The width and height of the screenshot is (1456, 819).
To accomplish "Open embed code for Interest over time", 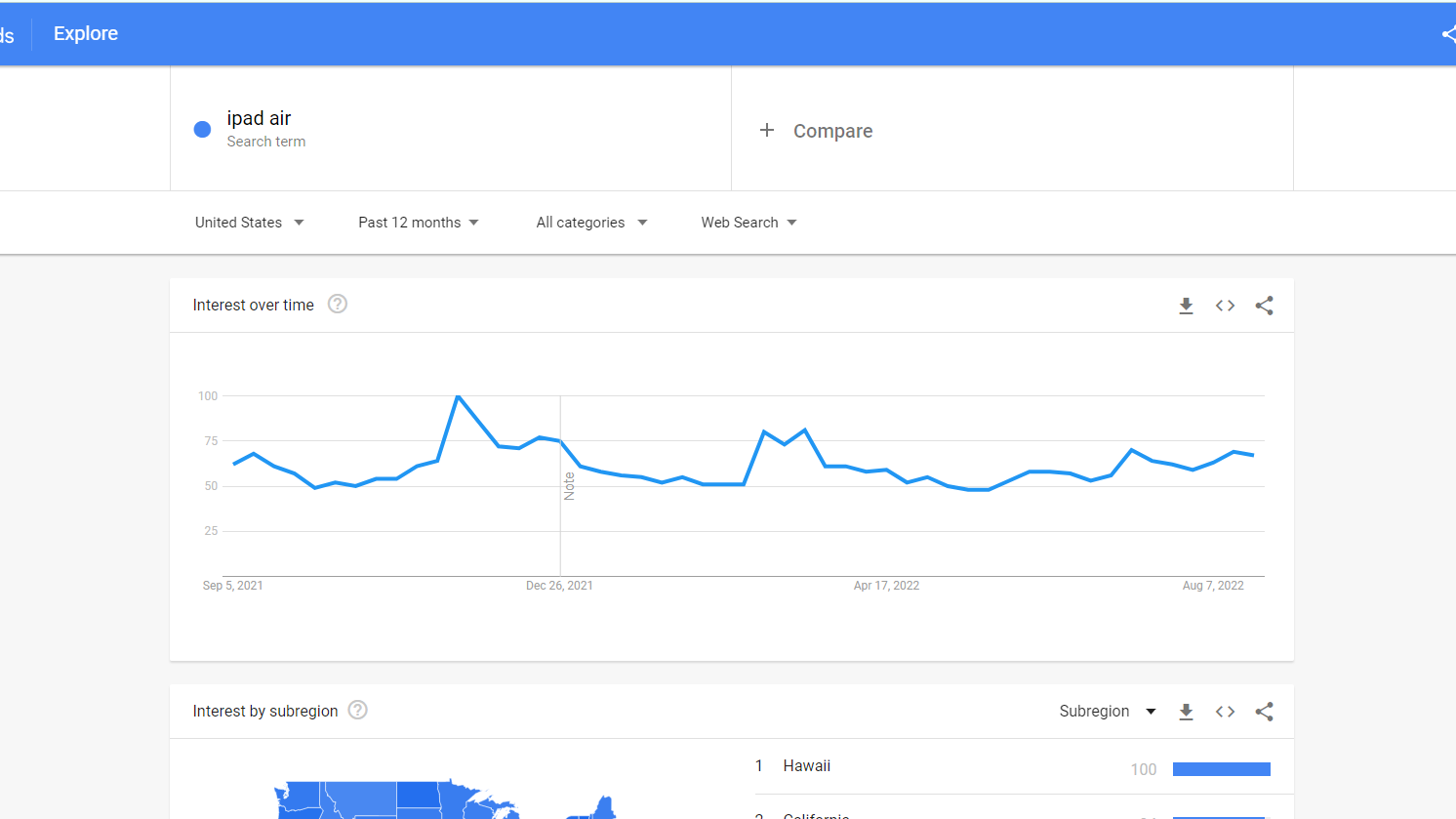I will tap(1225, 306).
